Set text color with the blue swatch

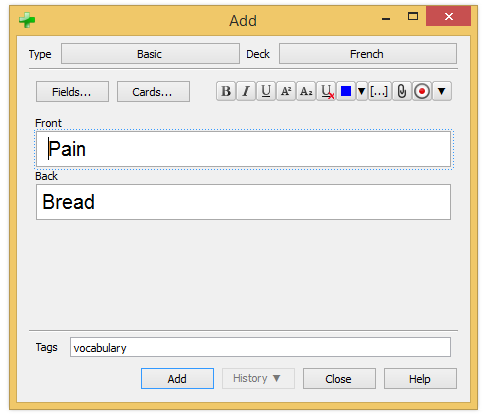[x=346, y=91]
